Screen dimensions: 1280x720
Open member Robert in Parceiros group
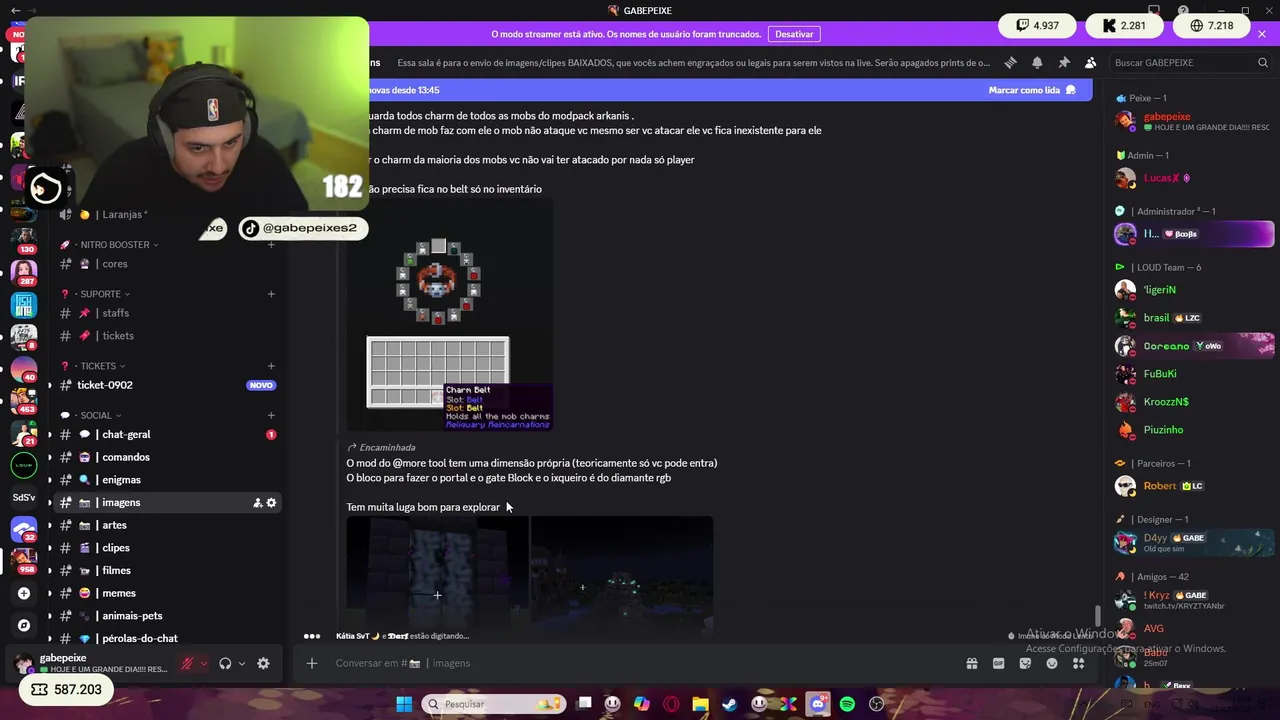click(x=1194, y=486)
